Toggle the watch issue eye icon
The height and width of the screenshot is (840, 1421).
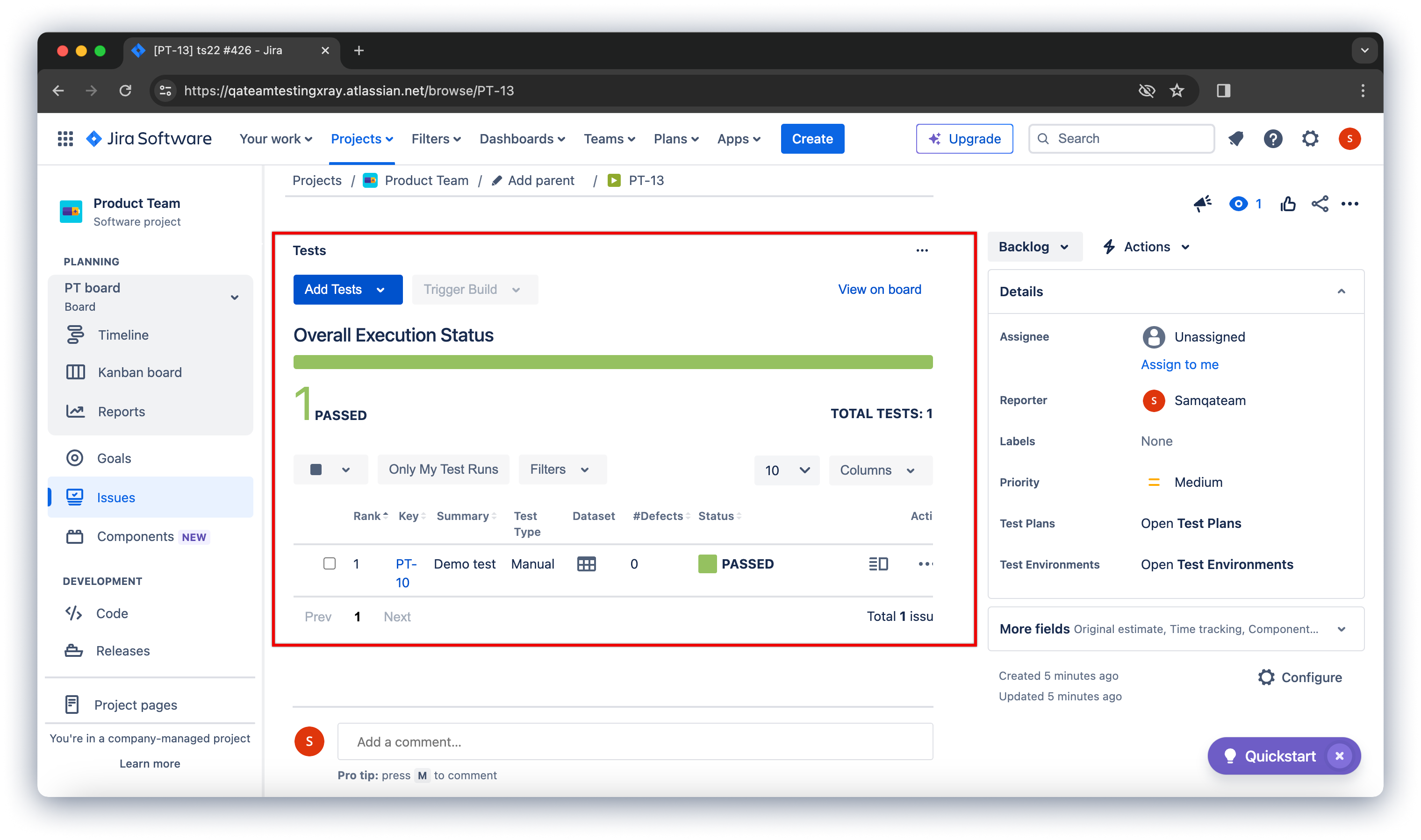coord(1238,204)
